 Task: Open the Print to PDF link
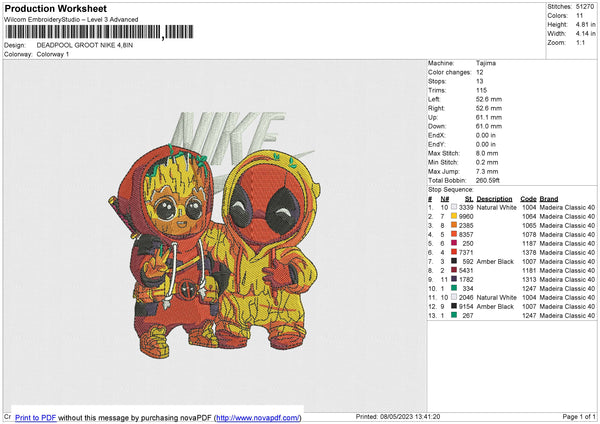pyautogui.click(x=36, y=417)
